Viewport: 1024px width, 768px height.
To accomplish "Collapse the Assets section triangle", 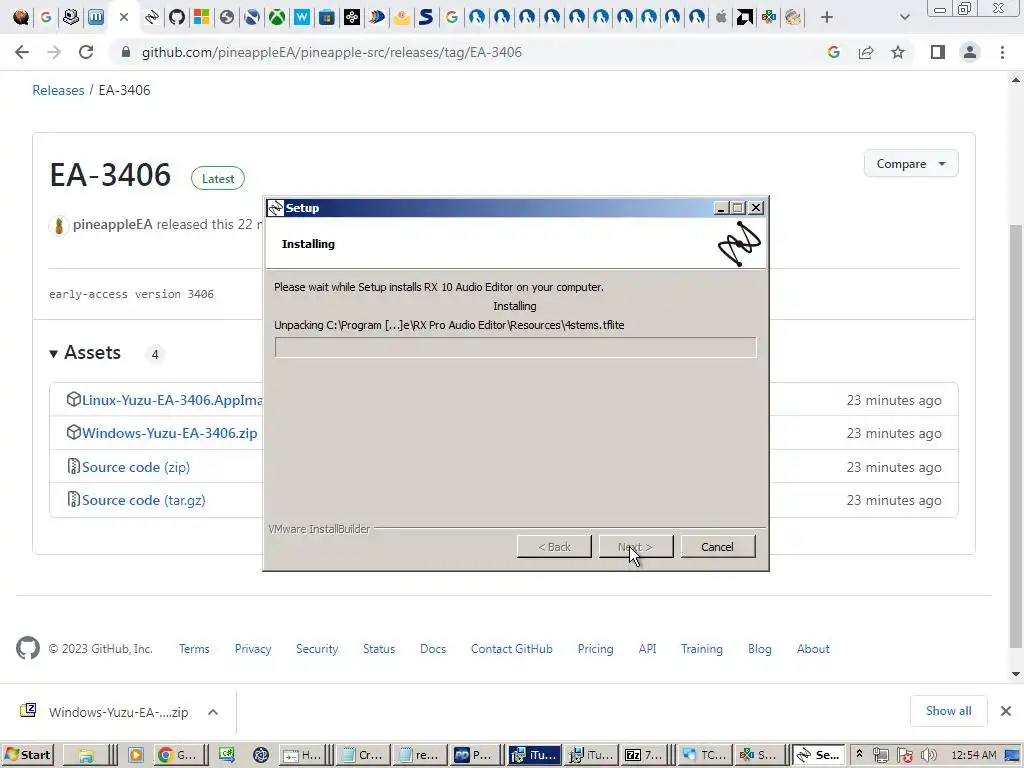I will [x=54, y=354].
